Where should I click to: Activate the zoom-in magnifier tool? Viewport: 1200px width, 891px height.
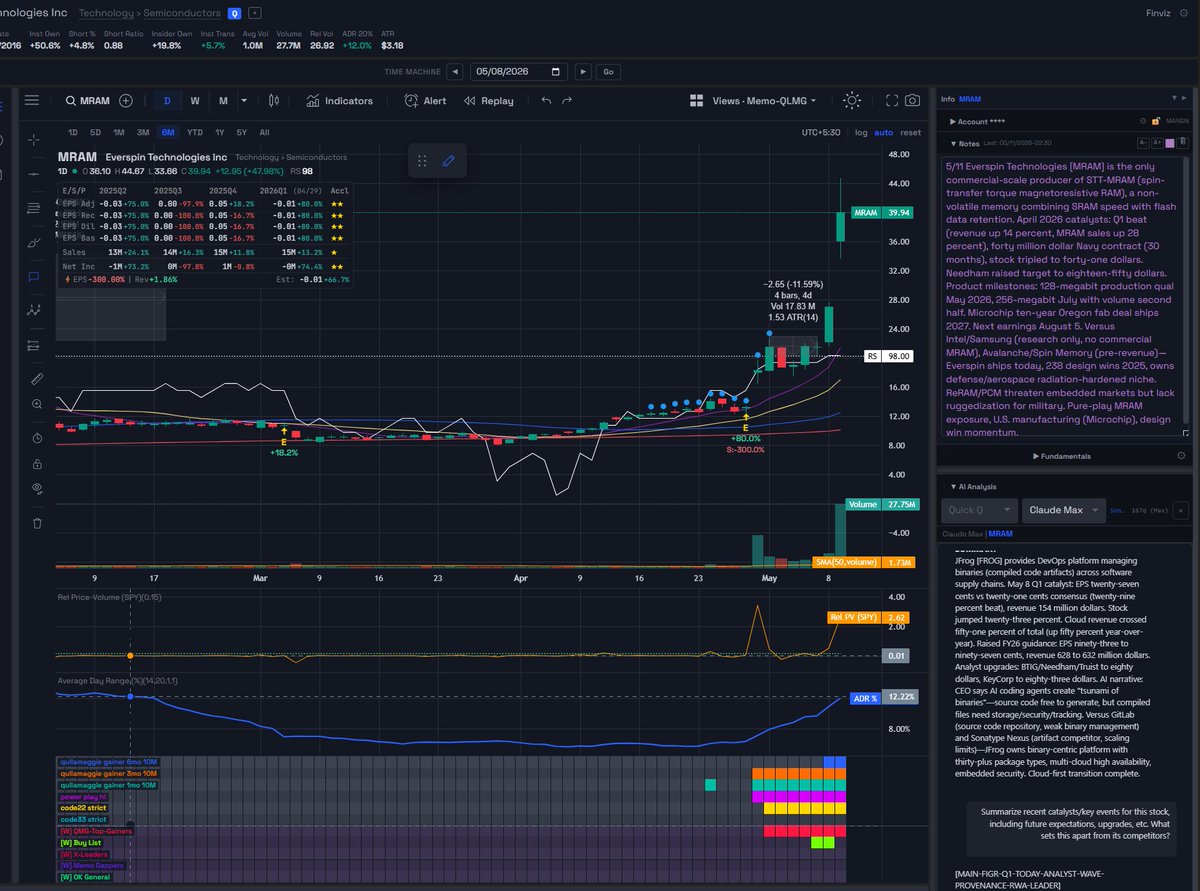click(36, 404)
